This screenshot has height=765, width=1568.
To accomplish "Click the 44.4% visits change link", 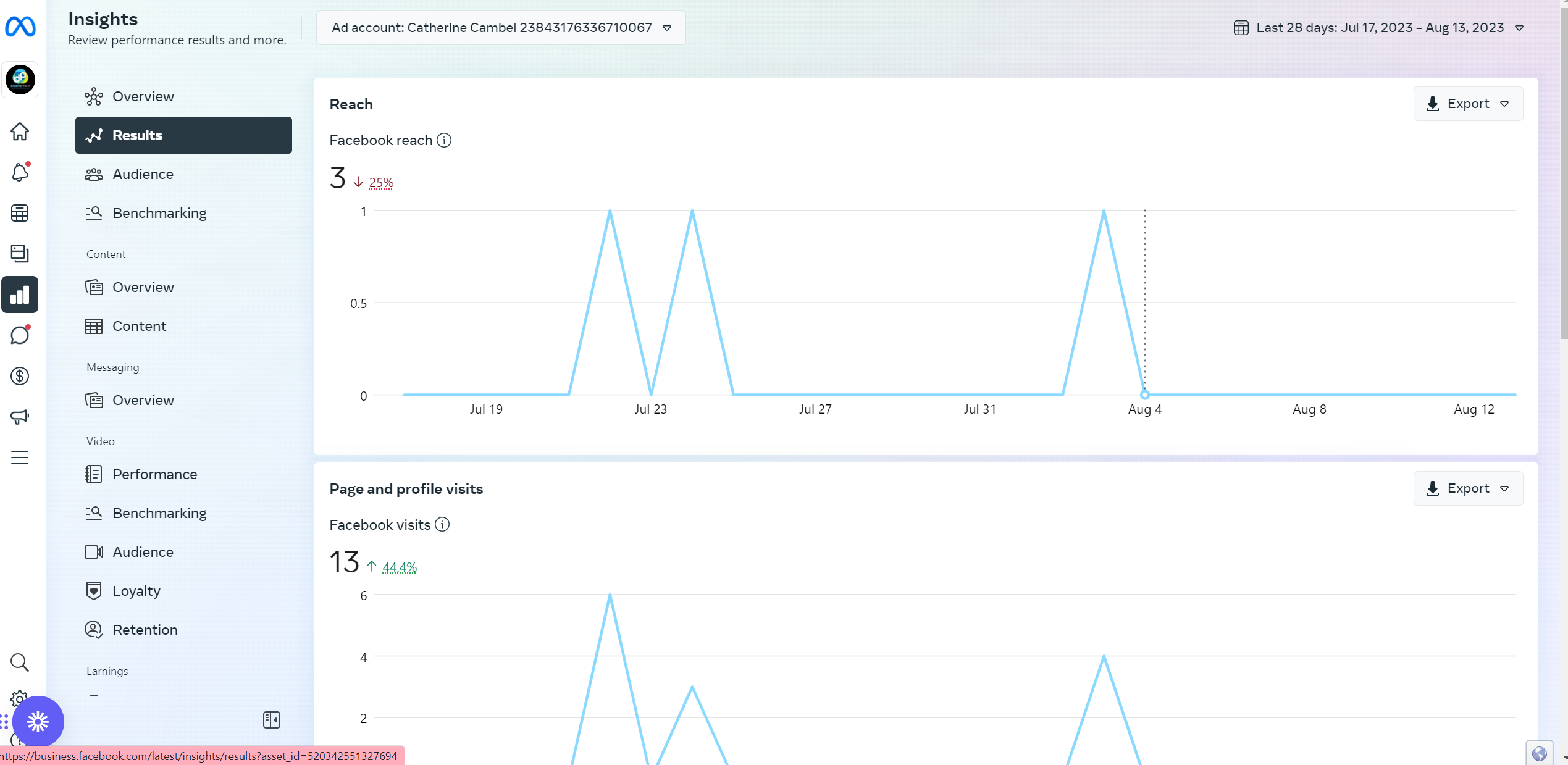I will click(399, 567).
